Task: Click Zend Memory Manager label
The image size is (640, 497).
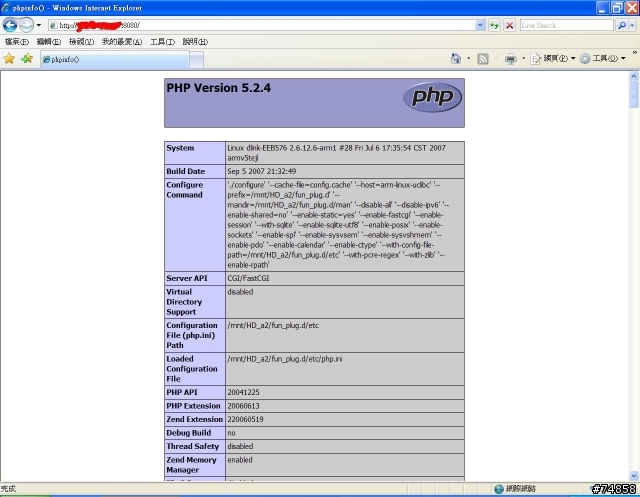Action: point(191,465)
